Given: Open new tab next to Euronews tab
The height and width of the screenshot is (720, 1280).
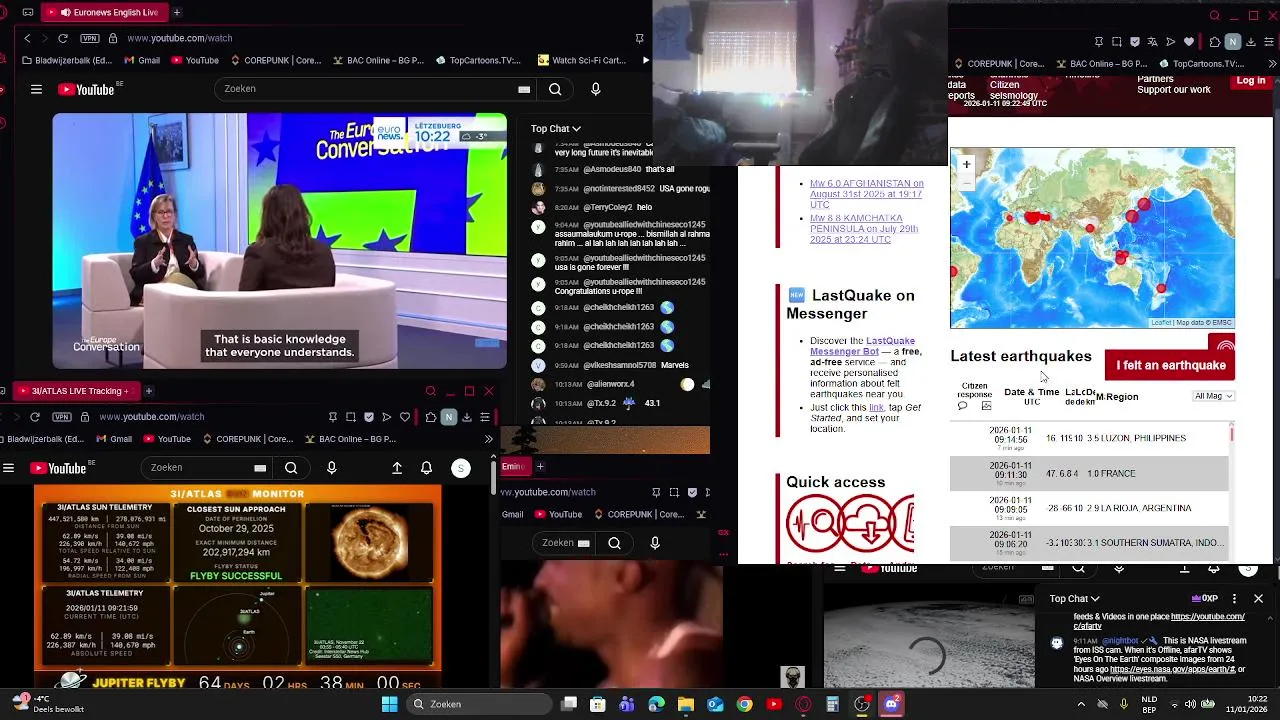Looking at the screenshot, I should click(176, 12).
